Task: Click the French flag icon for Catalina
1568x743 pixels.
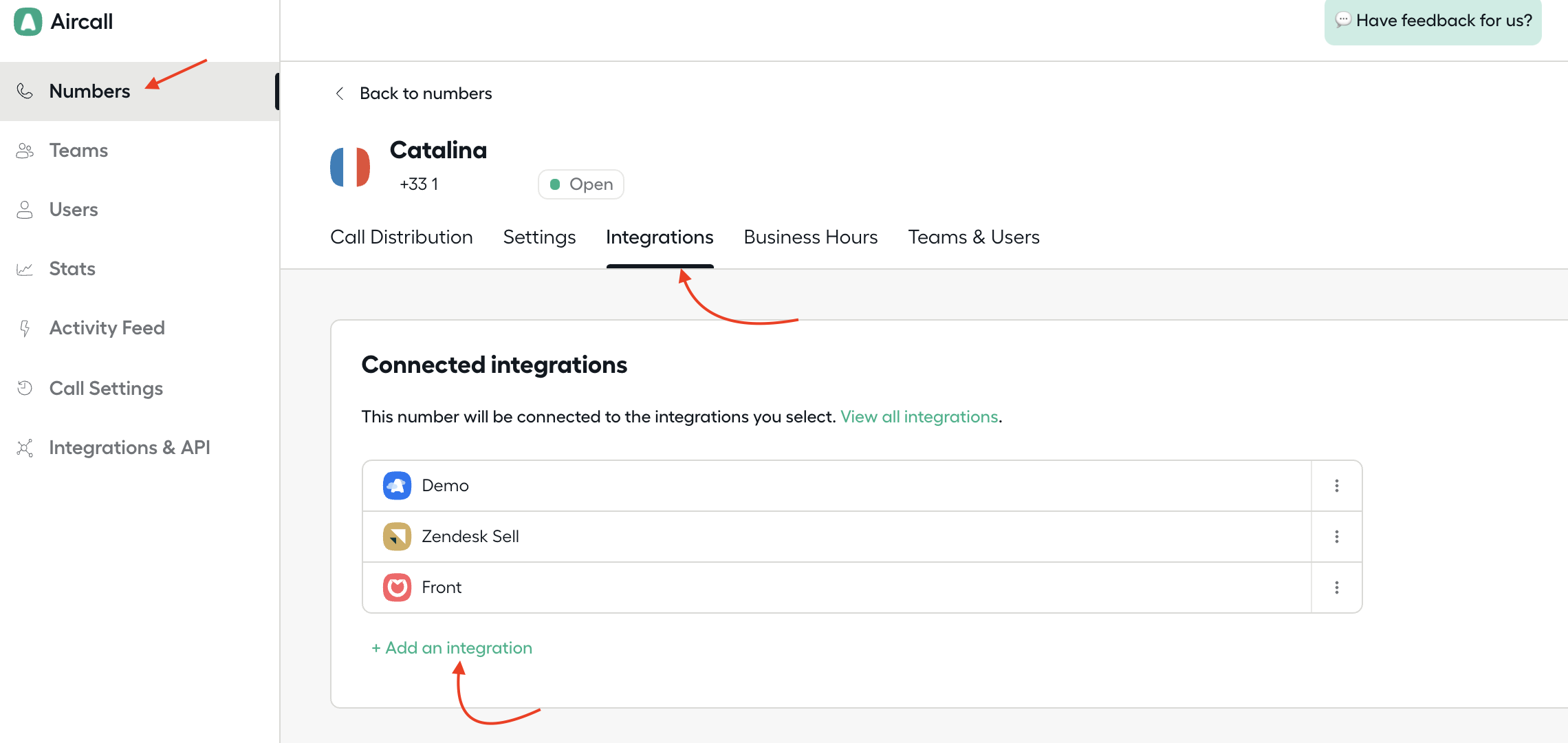Action: coord(350,167)
